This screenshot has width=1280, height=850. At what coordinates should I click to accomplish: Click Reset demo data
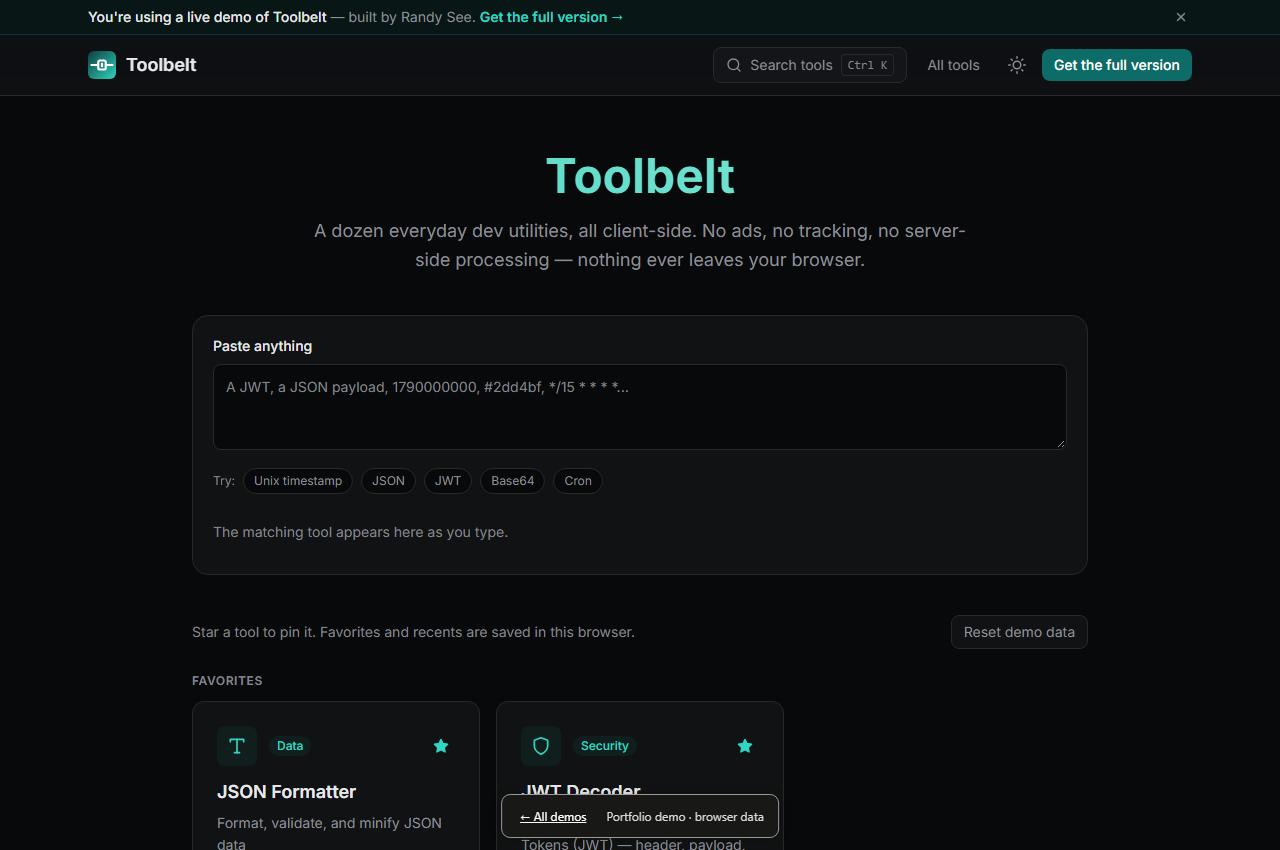pyautogui.click(x=1019, y=632)
